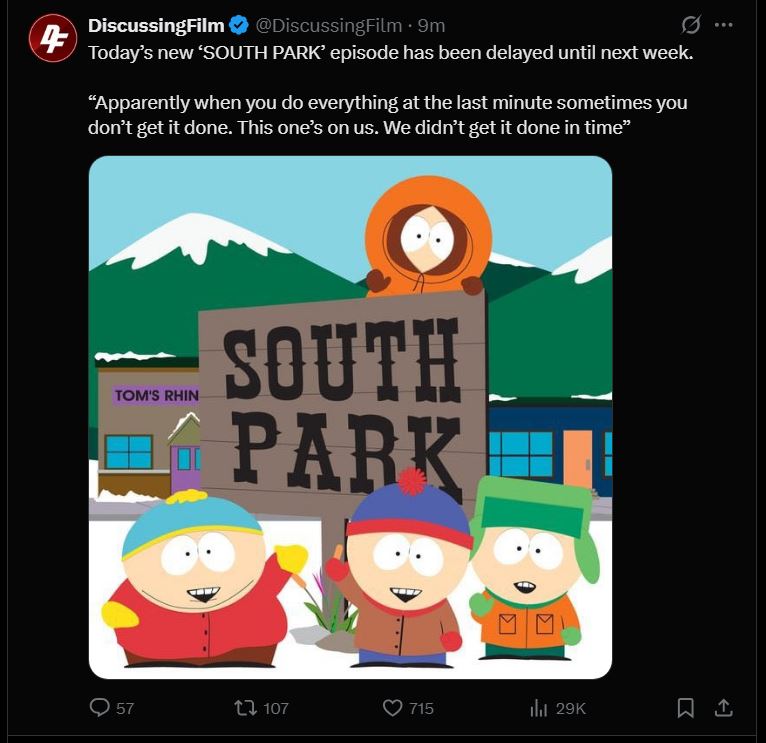Like the post with the heart icon
The width and height of the screenshot is (766, 743).
tap(392, 708)
